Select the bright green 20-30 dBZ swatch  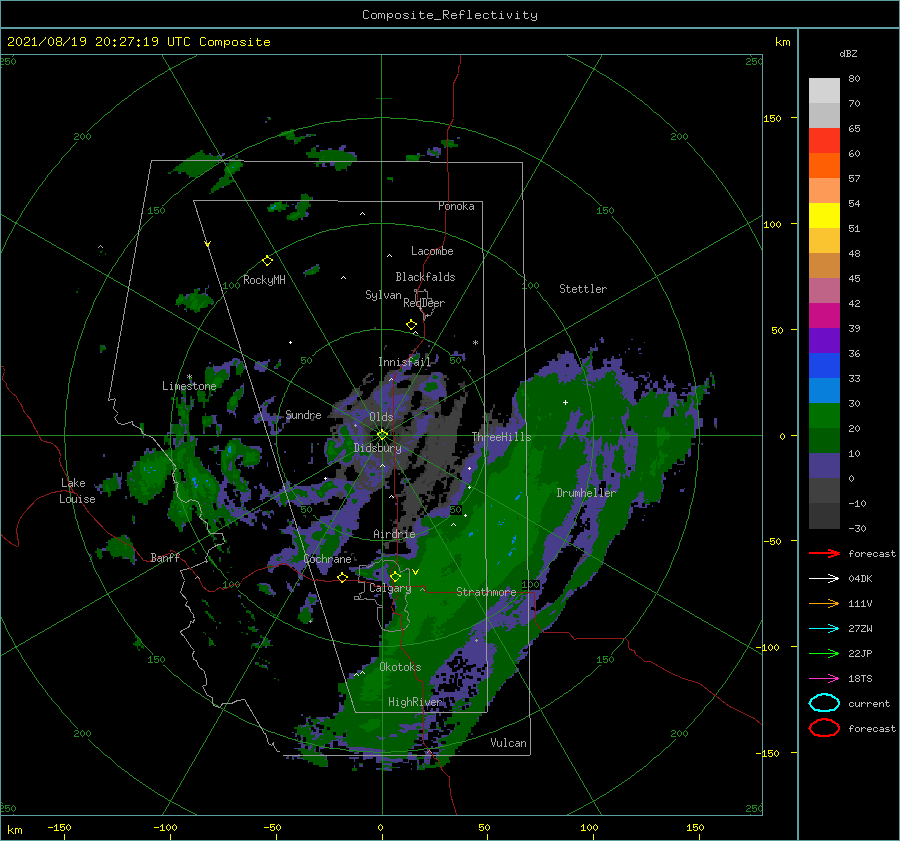pos(824,416)
